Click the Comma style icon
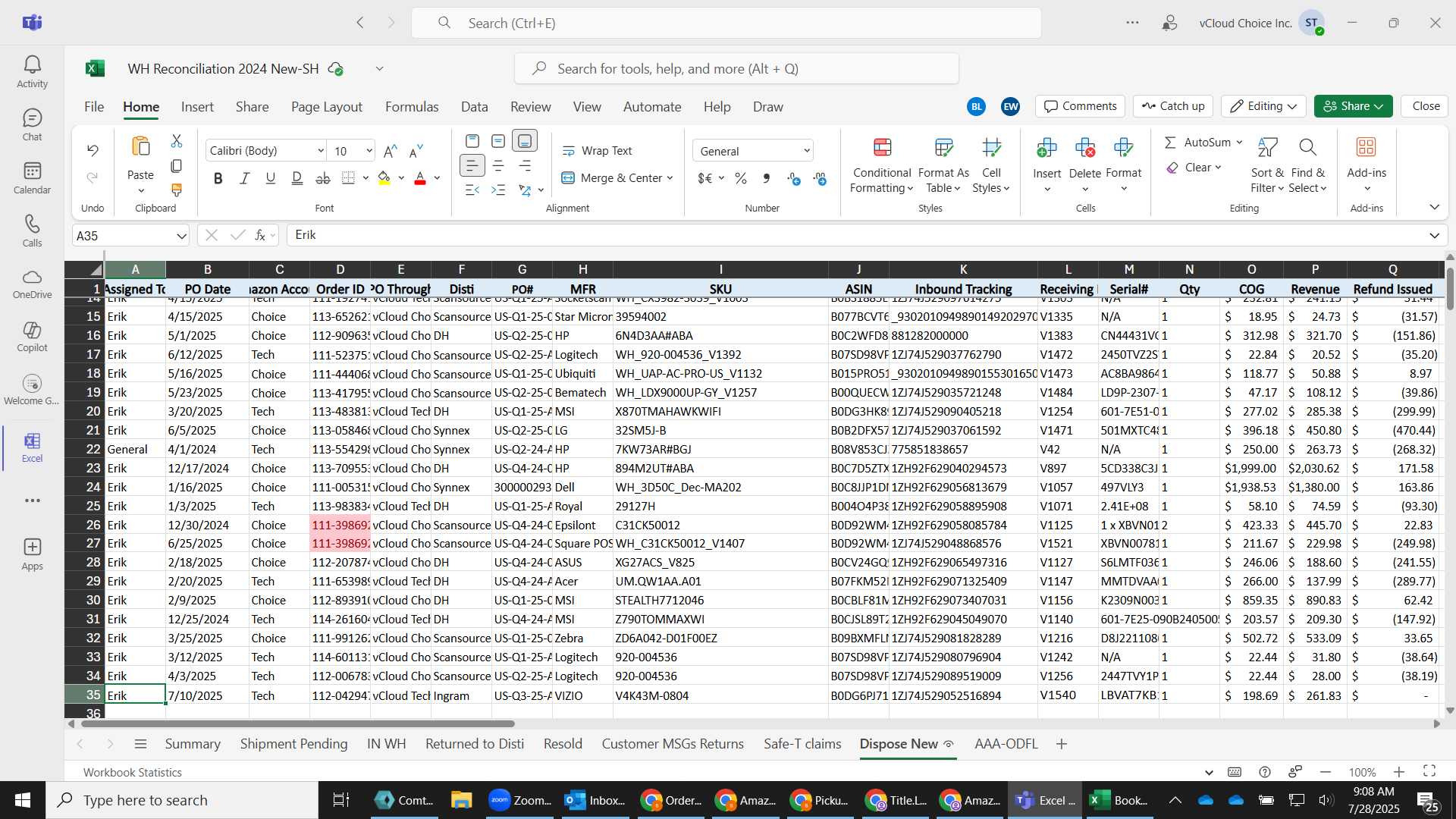This screenshot has width=1456, height=819. 767,178
